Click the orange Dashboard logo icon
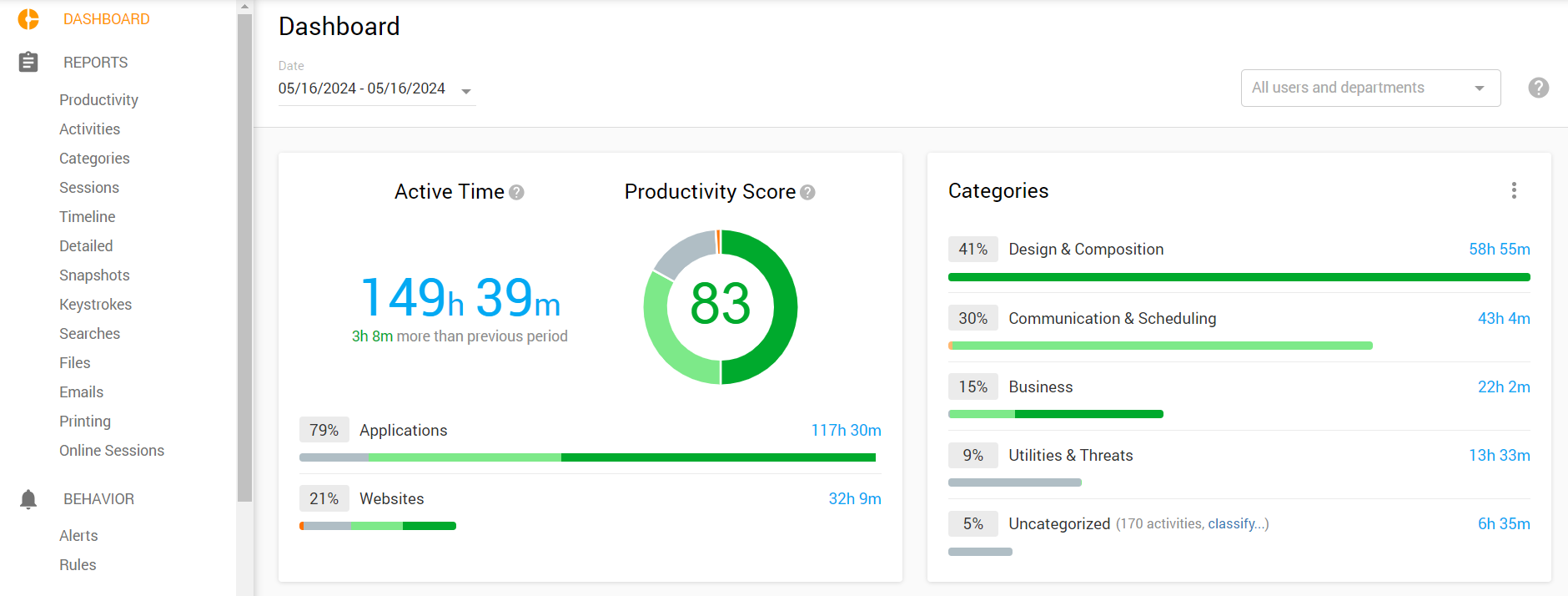 pyautogui.click(x=28, y=19)
